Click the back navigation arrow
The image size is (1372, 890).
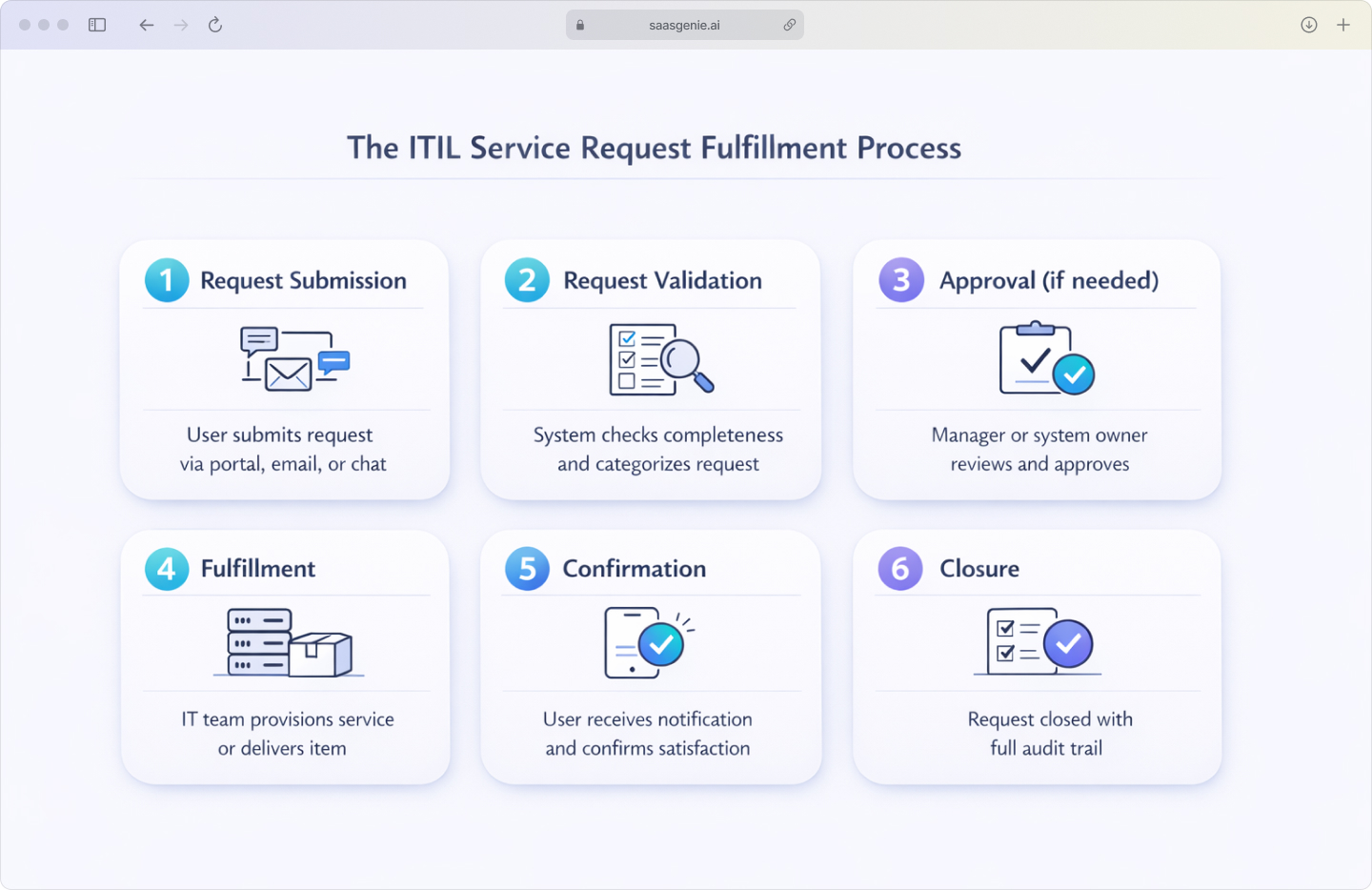point(147,25)
